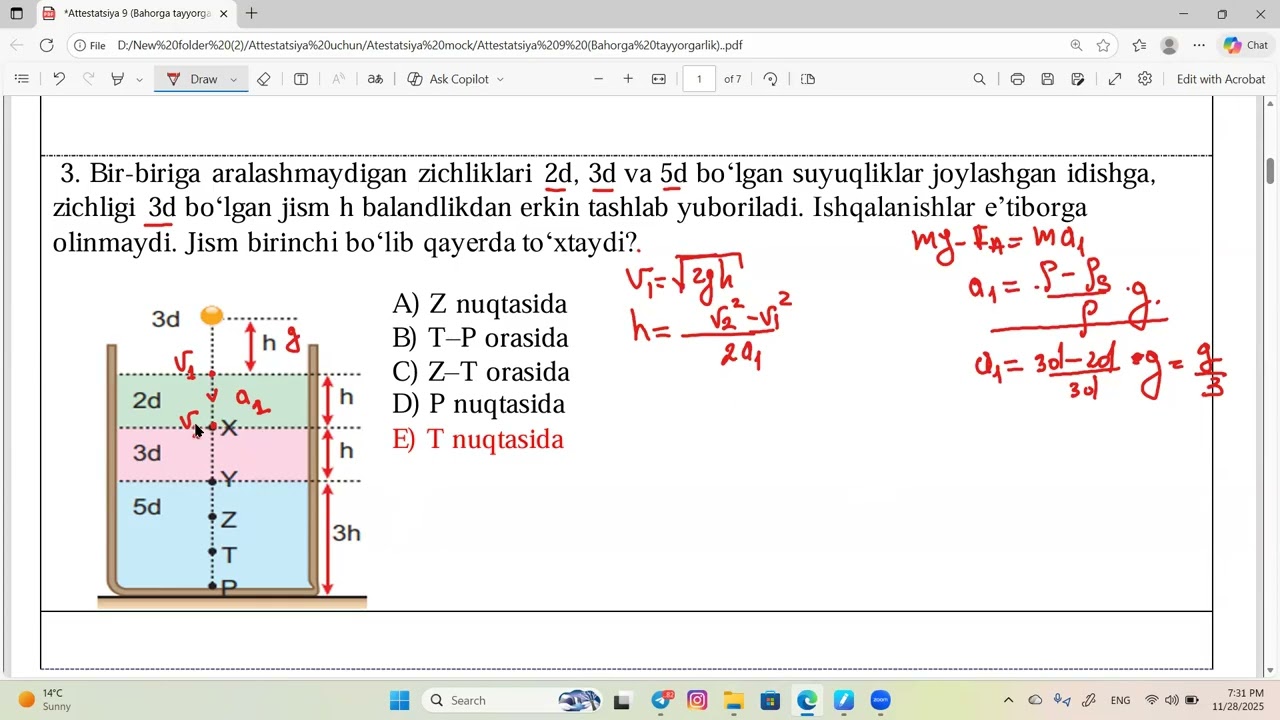
Task: Open the browser zoom magnifier icon
Action: pos(1076,45)
